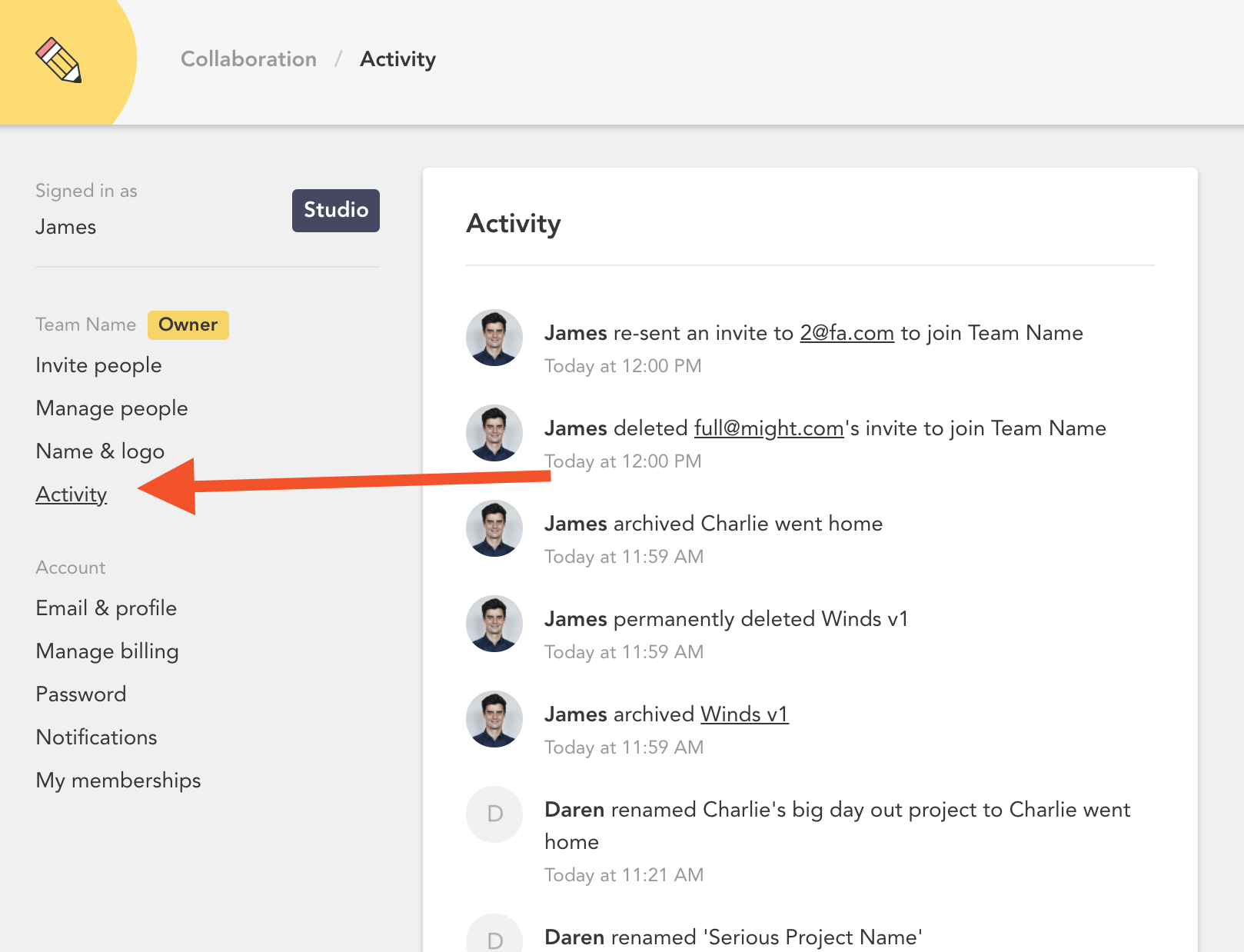Click the Studio plan badge
Viewport: 1244px width, 952px height.
[x=336, y=210]
